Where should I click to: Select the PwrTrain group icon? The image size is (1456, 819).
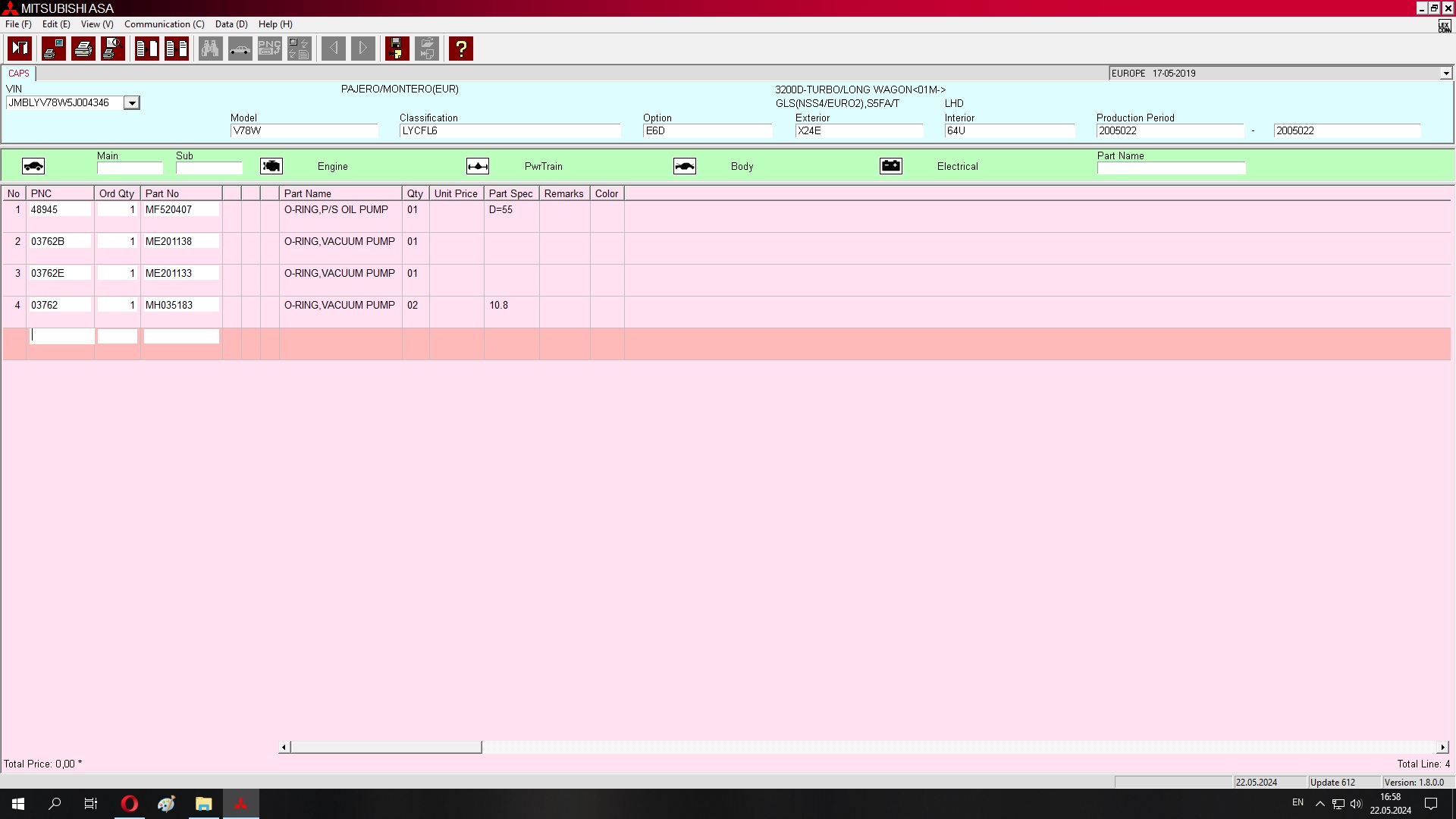pos(478,166)
